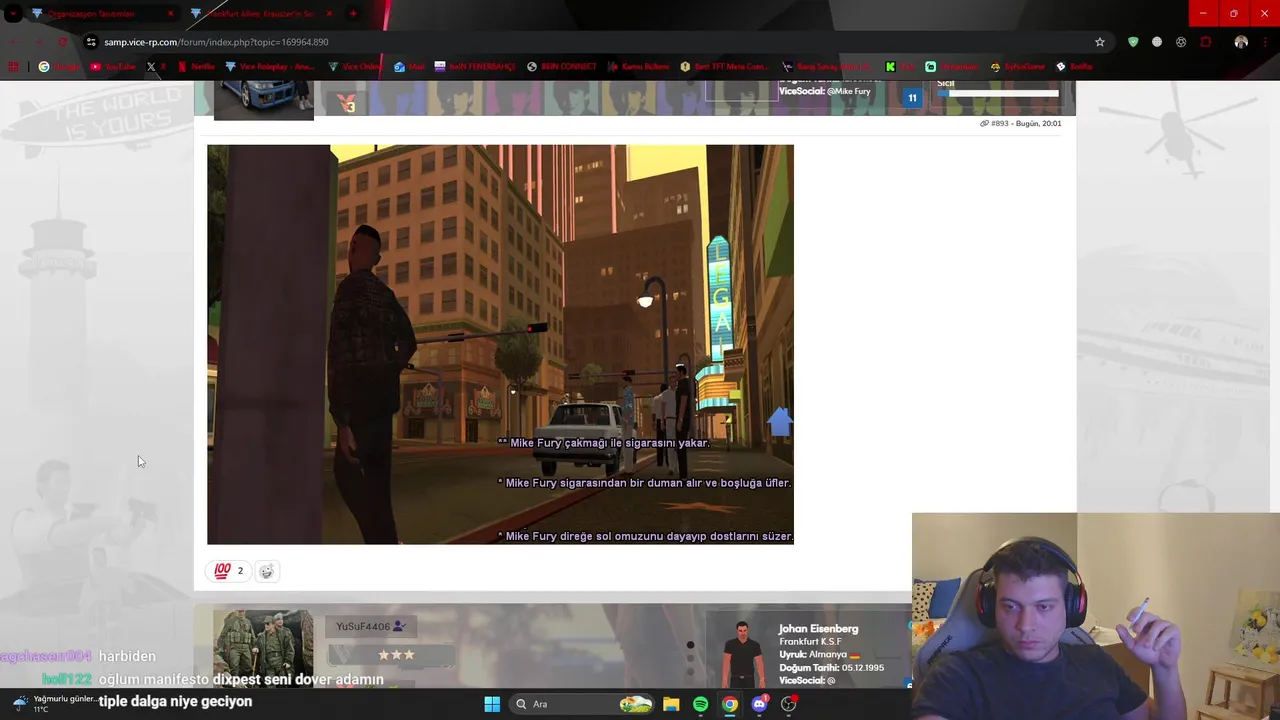Viewport: 1280px width, 720px height.
Task: Open the apps grid in bookmarks bar
Action: [x=14, y=67]
